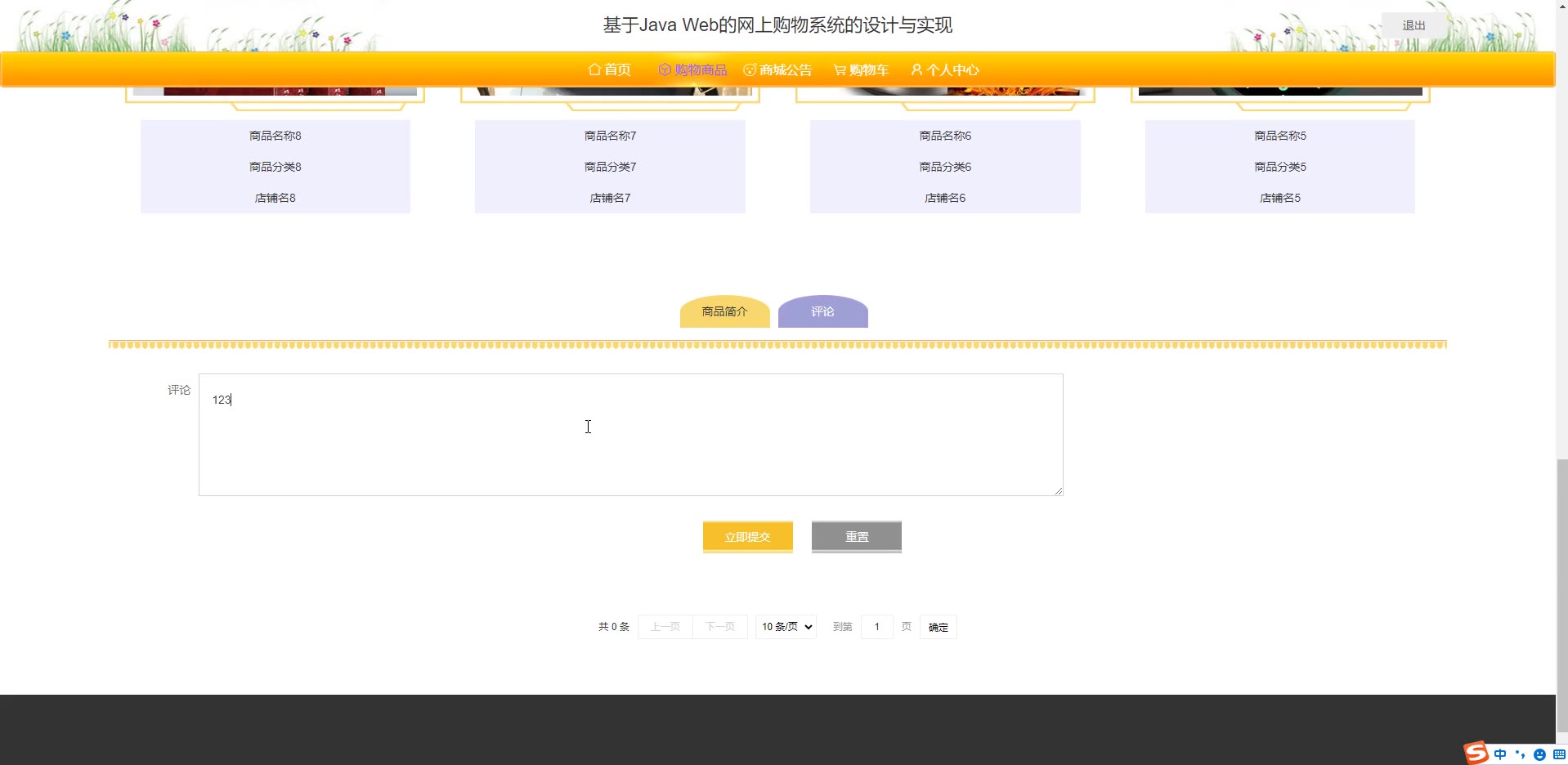Click 商品分类7 category text
The width and height of the screenshot is (1568, 765).
(x=611, y=167)
